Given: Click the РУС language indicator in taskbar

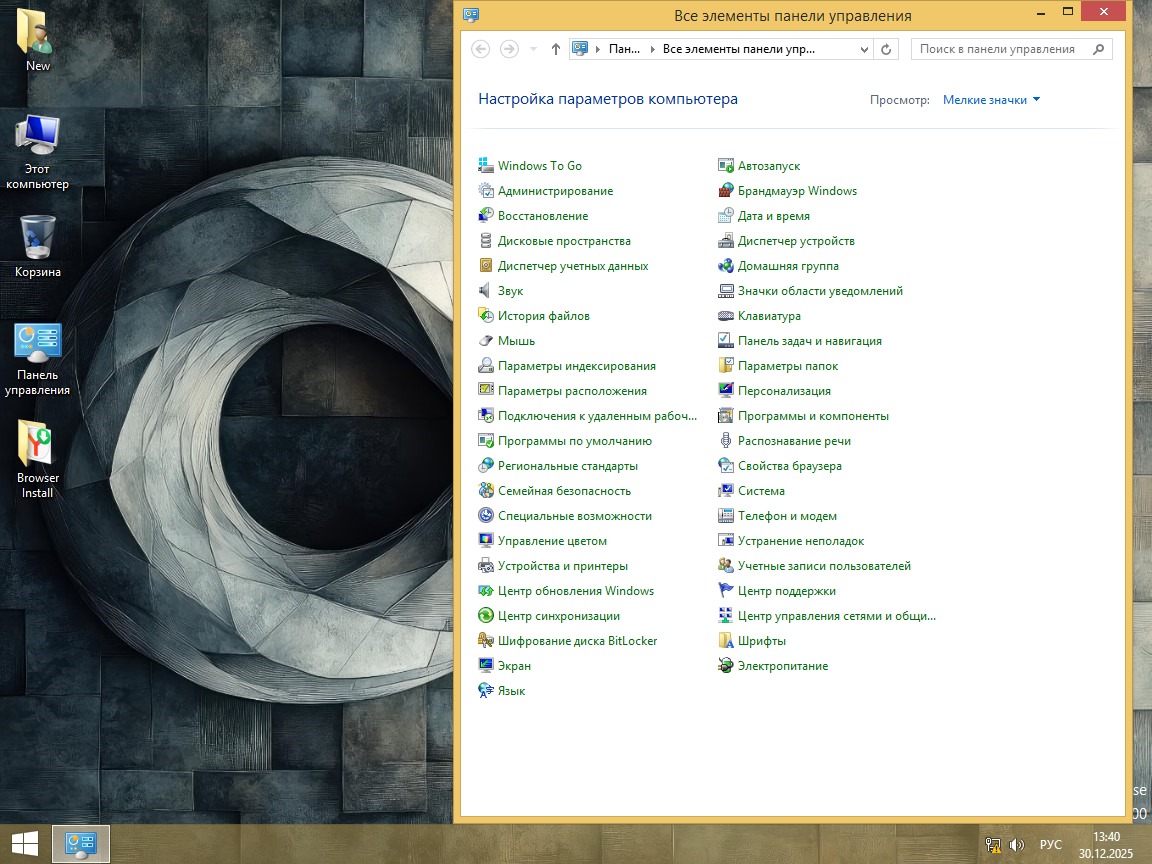Looking at the screenshot, I should tap(1050, 845).
